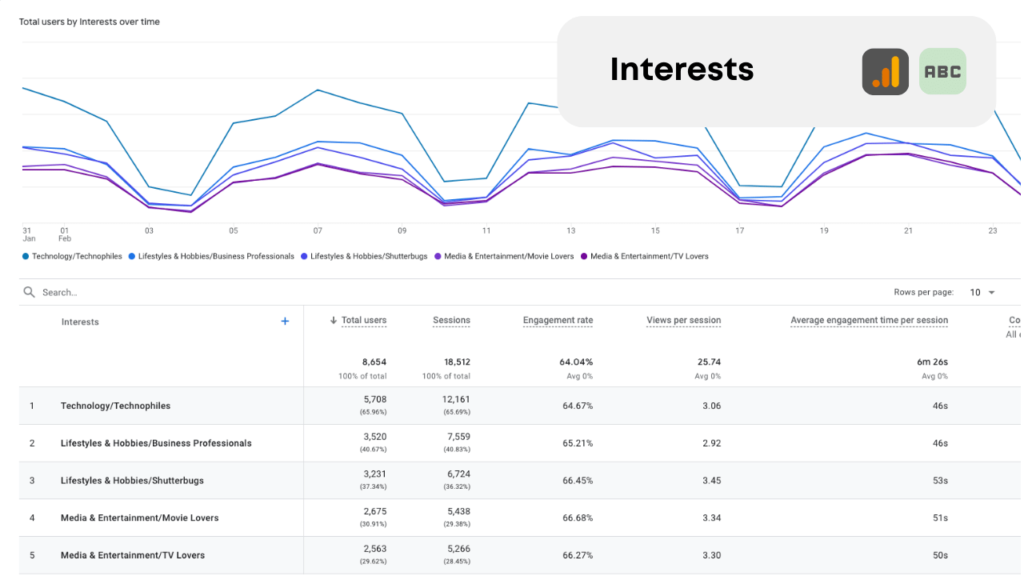Sort by Engagement rate column
1024x576 pixels.
pyautogui.click(x=557, y=321)
